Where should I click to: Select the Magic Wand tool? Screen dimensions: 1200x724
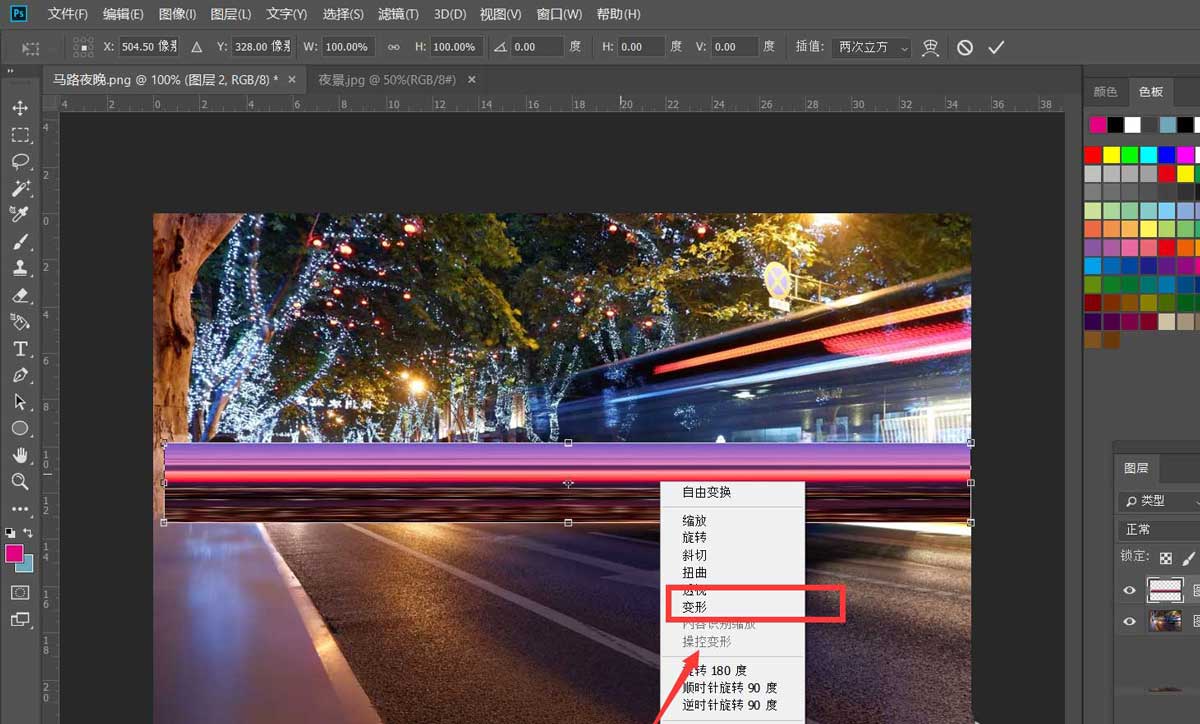point(20,188)
